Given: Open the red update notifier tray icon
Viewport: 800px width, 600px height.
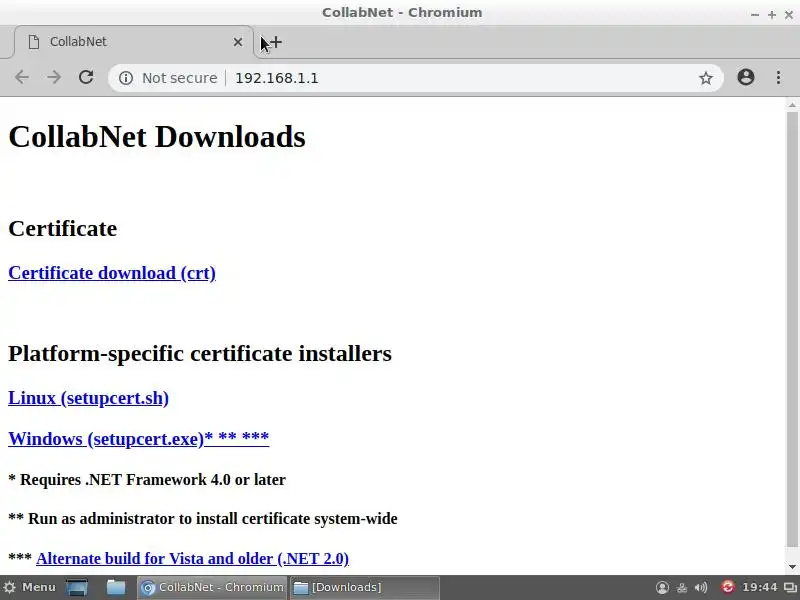Looking at the screenshot, I should pos(727,587).
